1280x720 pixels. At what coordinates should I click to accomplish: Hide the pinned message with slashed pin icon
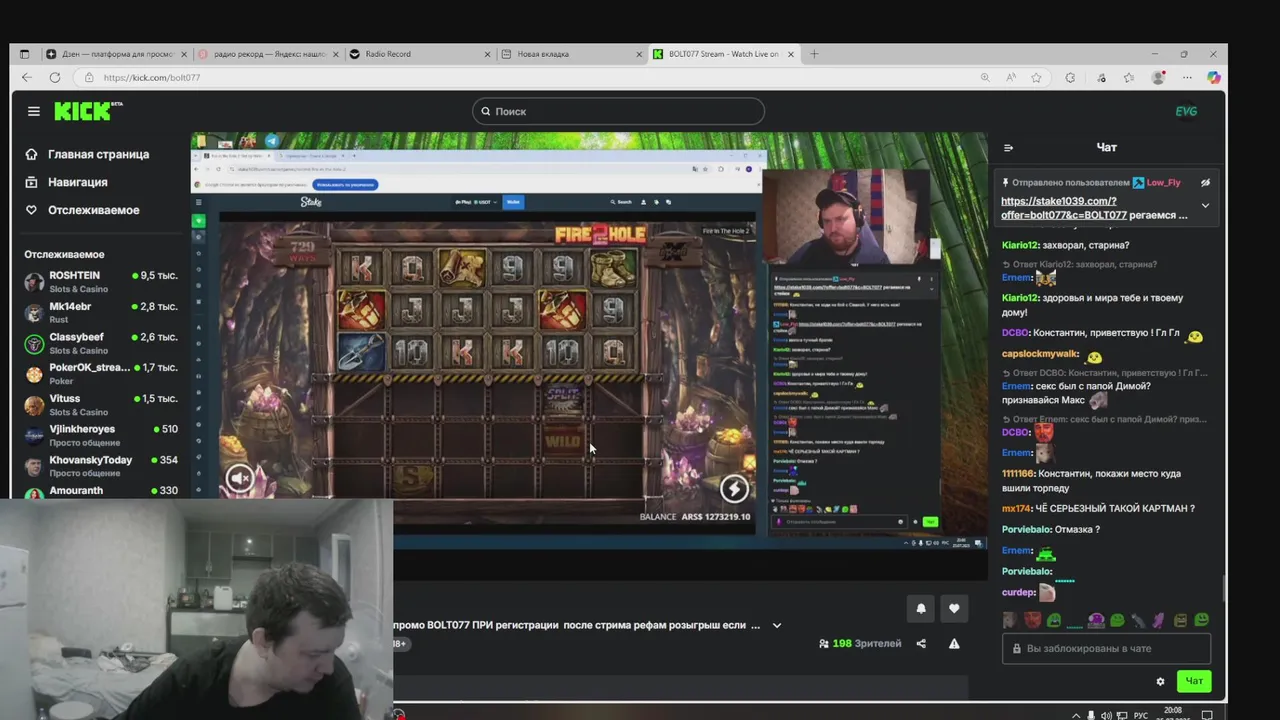[1205, 183]
